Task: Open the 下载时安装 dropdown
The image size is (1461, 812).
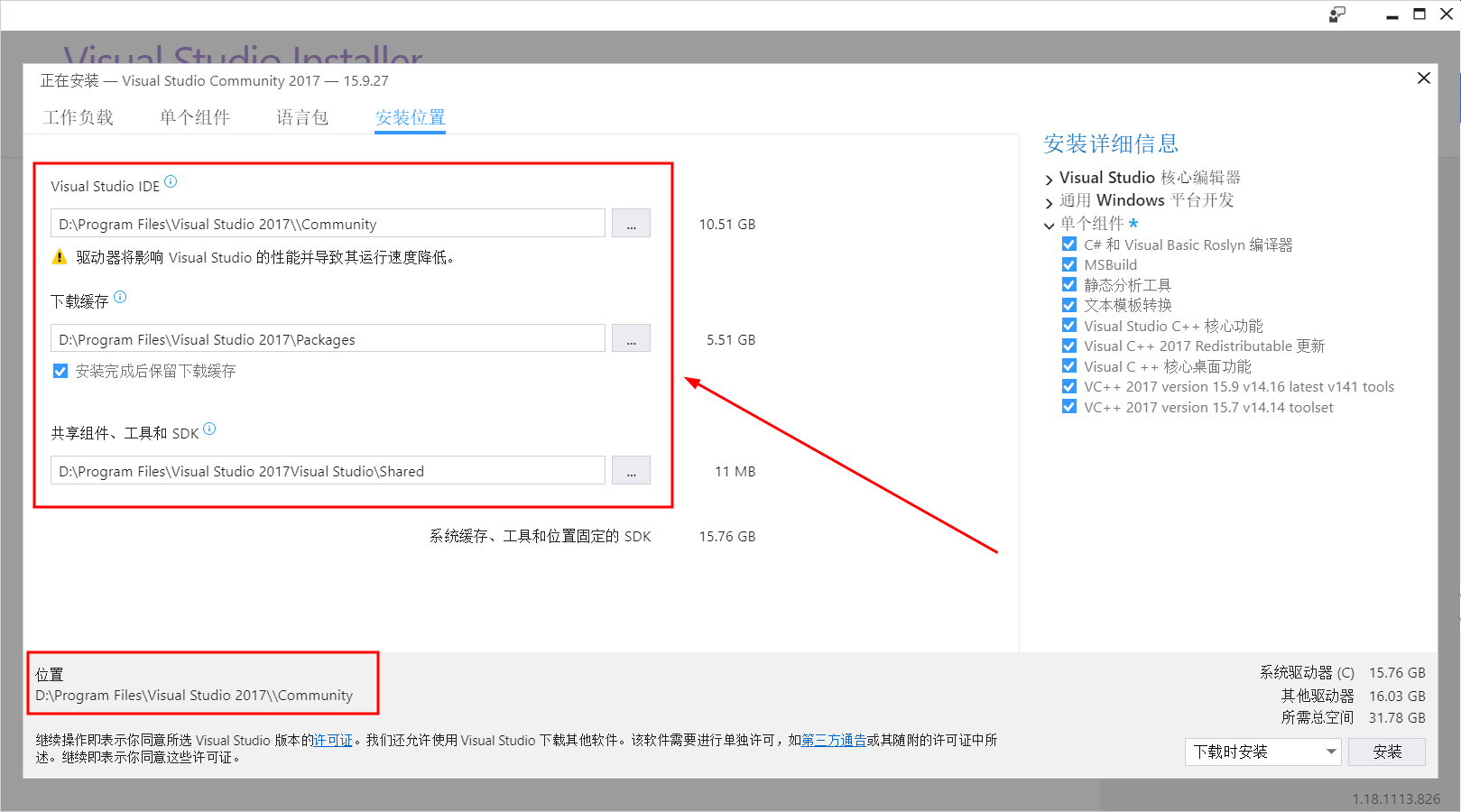Action: point(1262,752)
